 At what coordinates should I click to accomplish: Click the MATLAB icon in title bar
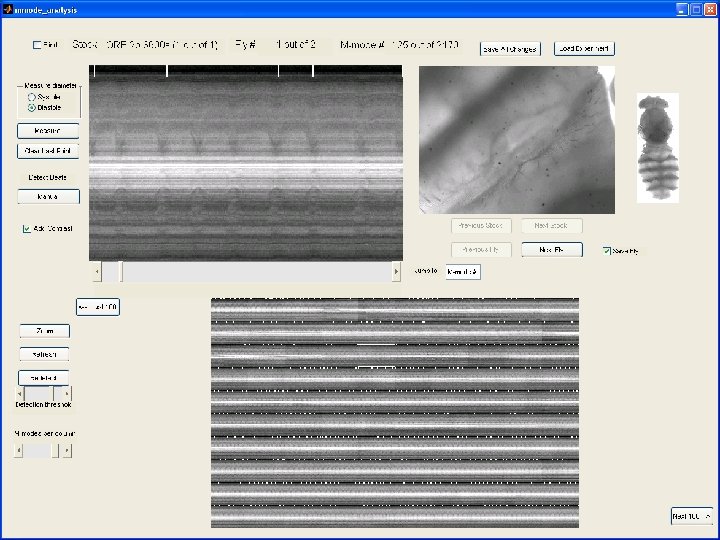pyautogui.click(x=9, y=9)
